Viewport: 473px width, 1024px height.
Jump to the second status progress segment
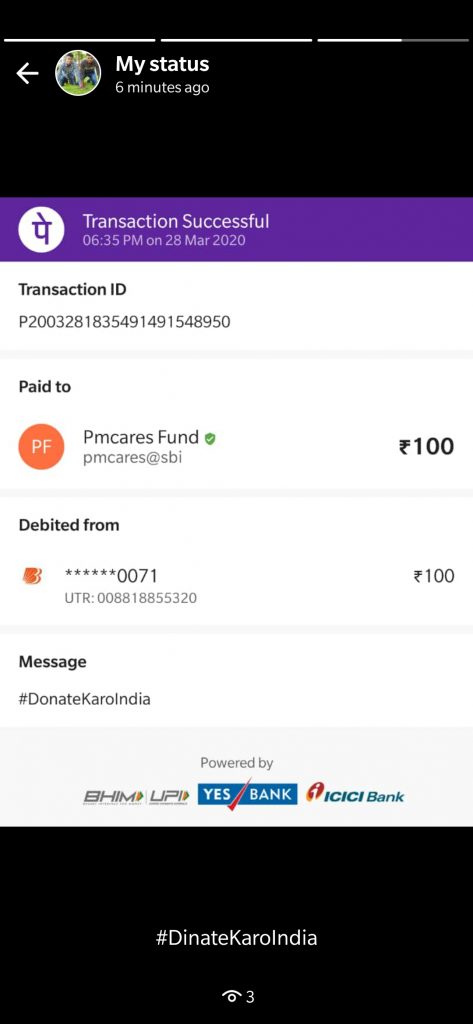coord(236,40)
